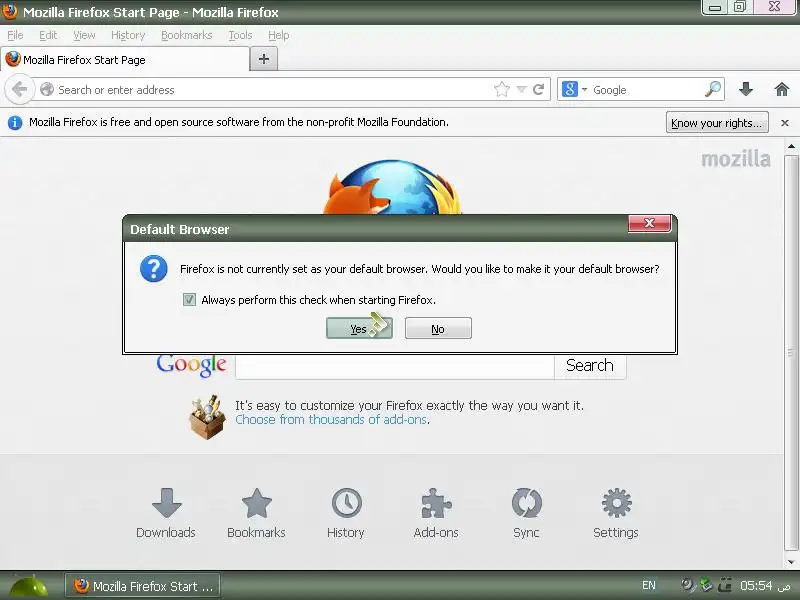Click the site identity globe icon
This screenshot has height=600, width=800.
tap(47, 89)
